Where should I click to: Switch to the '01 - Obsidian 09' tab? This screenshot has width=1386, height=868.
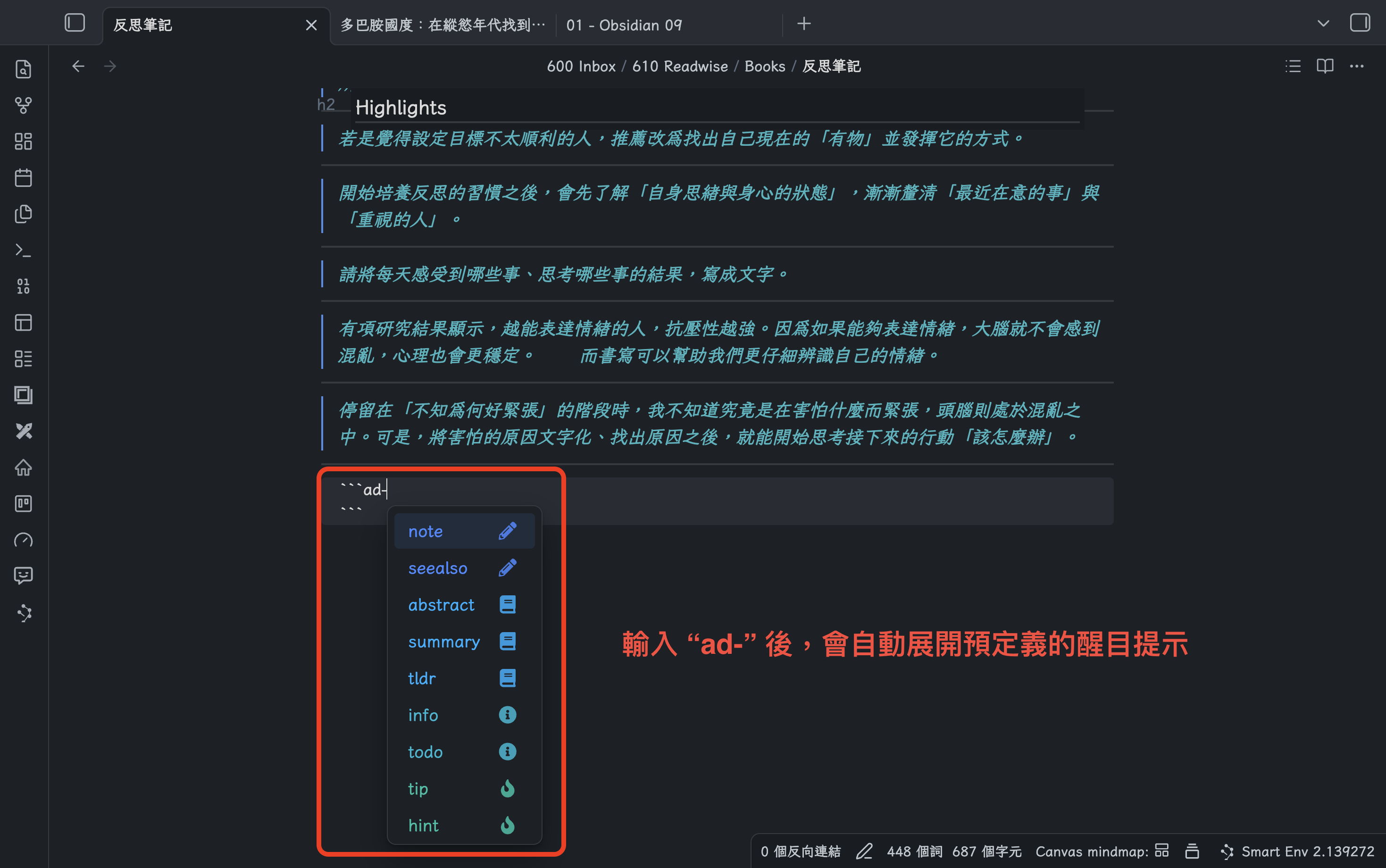[624, 25]
